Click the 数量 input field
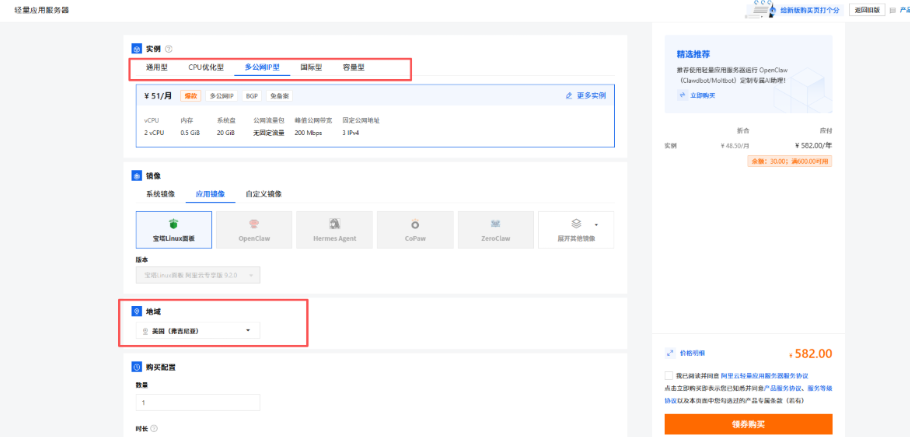The width and height of the screenshot is (910, 437). (x=198, y=402)
